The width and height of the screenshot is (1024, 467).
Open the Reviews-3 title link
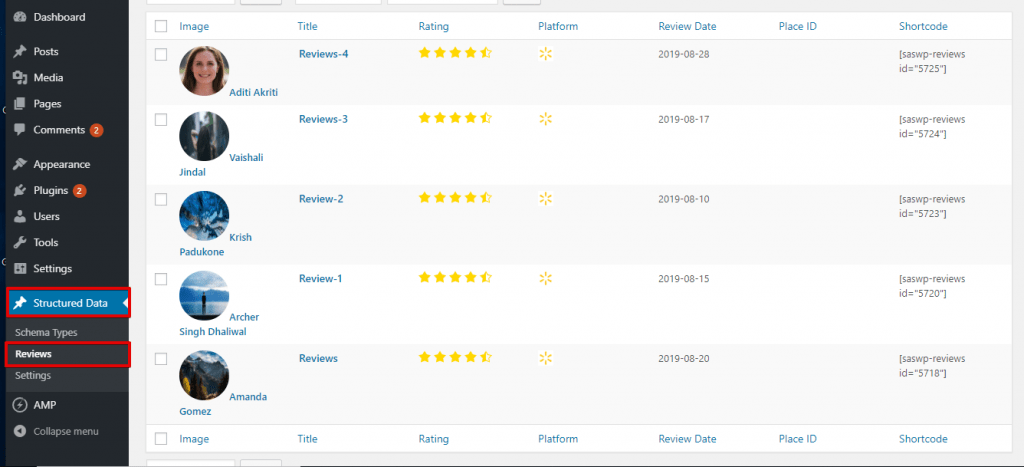(x=323, y=120)
